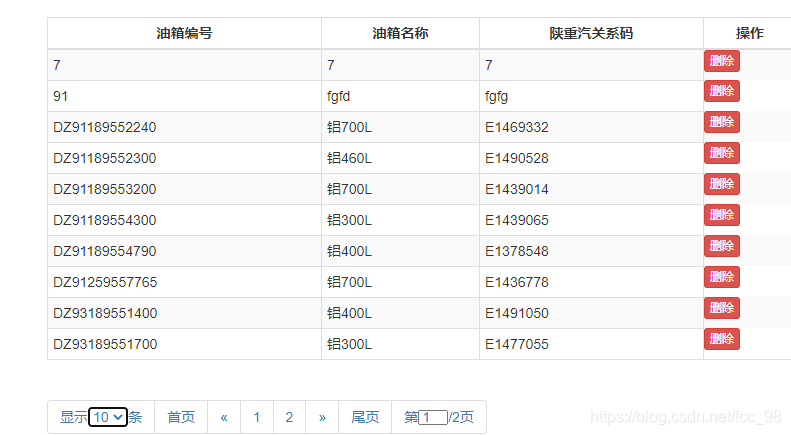Delete row DZ91189552300
Viewport: 791px width, 435px height.
(721, 154)
